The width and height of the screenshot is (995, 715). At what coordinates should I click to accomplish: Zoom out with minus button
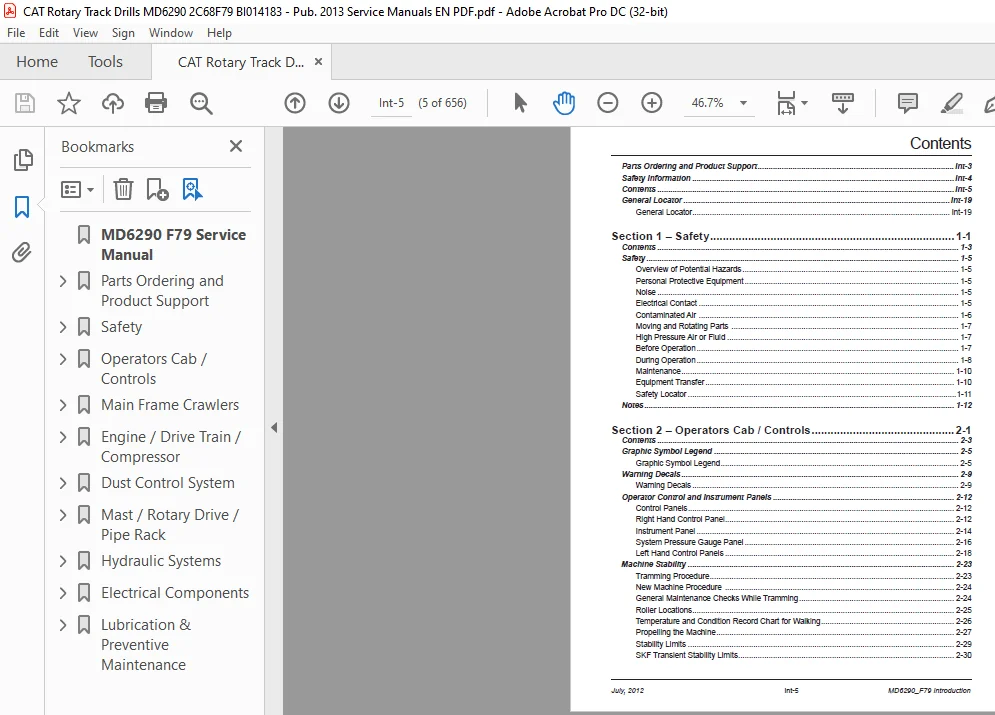point(607,103)
